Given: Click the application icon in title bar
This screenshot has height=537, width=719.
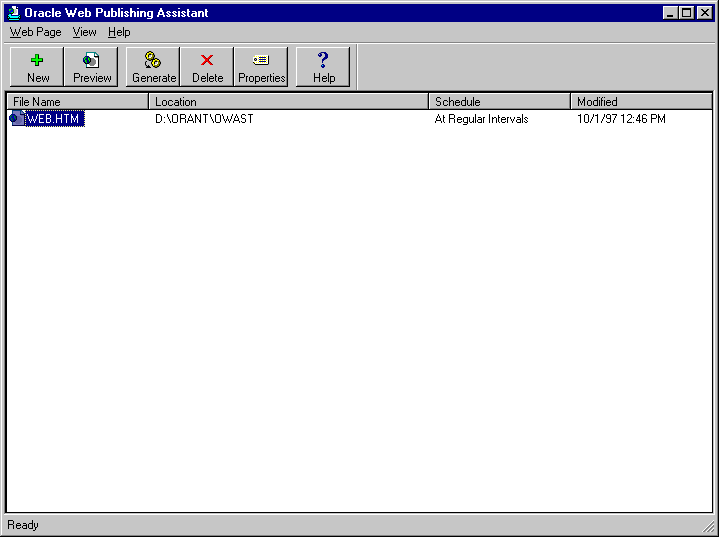Looking at the screenshot, I should 14,12.
